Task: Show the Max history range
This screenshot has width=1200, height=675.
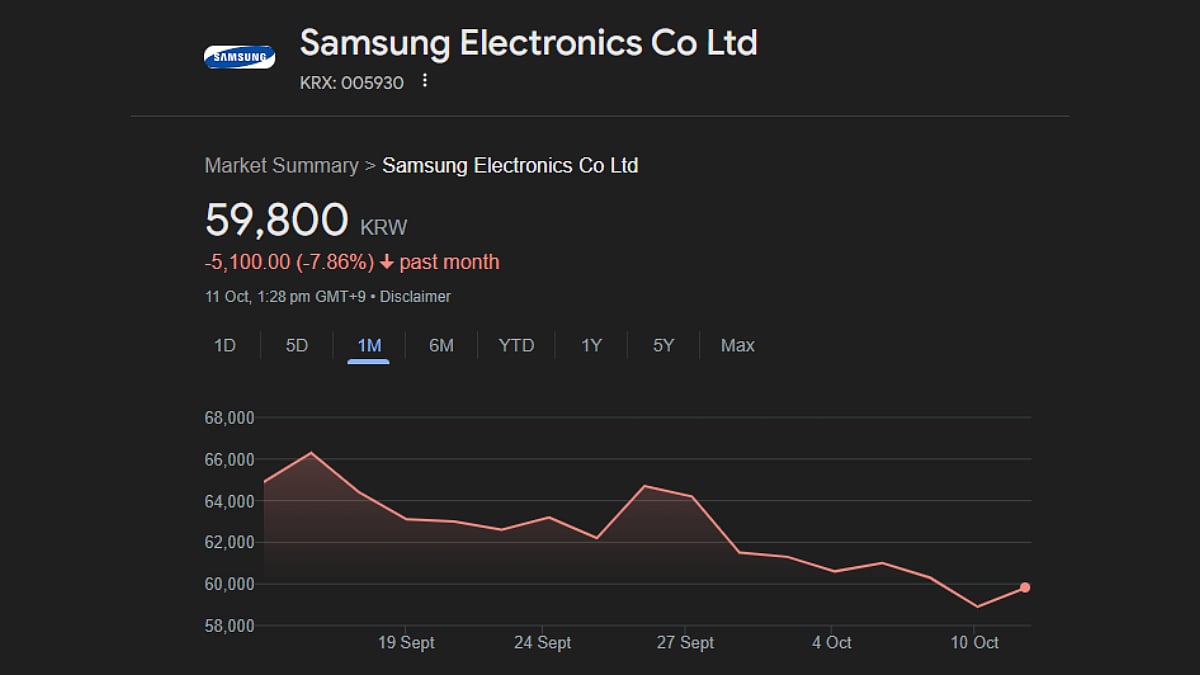Action: [x=738, y=346]
